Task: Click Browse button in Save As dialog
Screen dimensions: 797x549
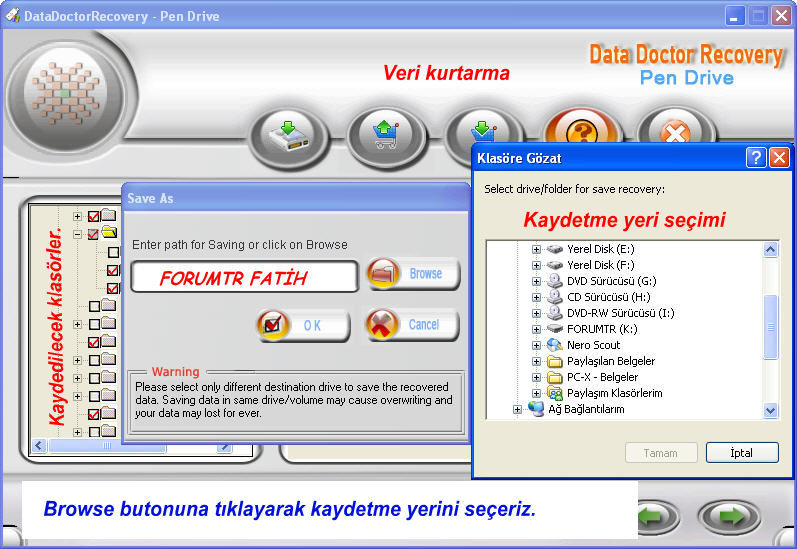Action: 414,274
